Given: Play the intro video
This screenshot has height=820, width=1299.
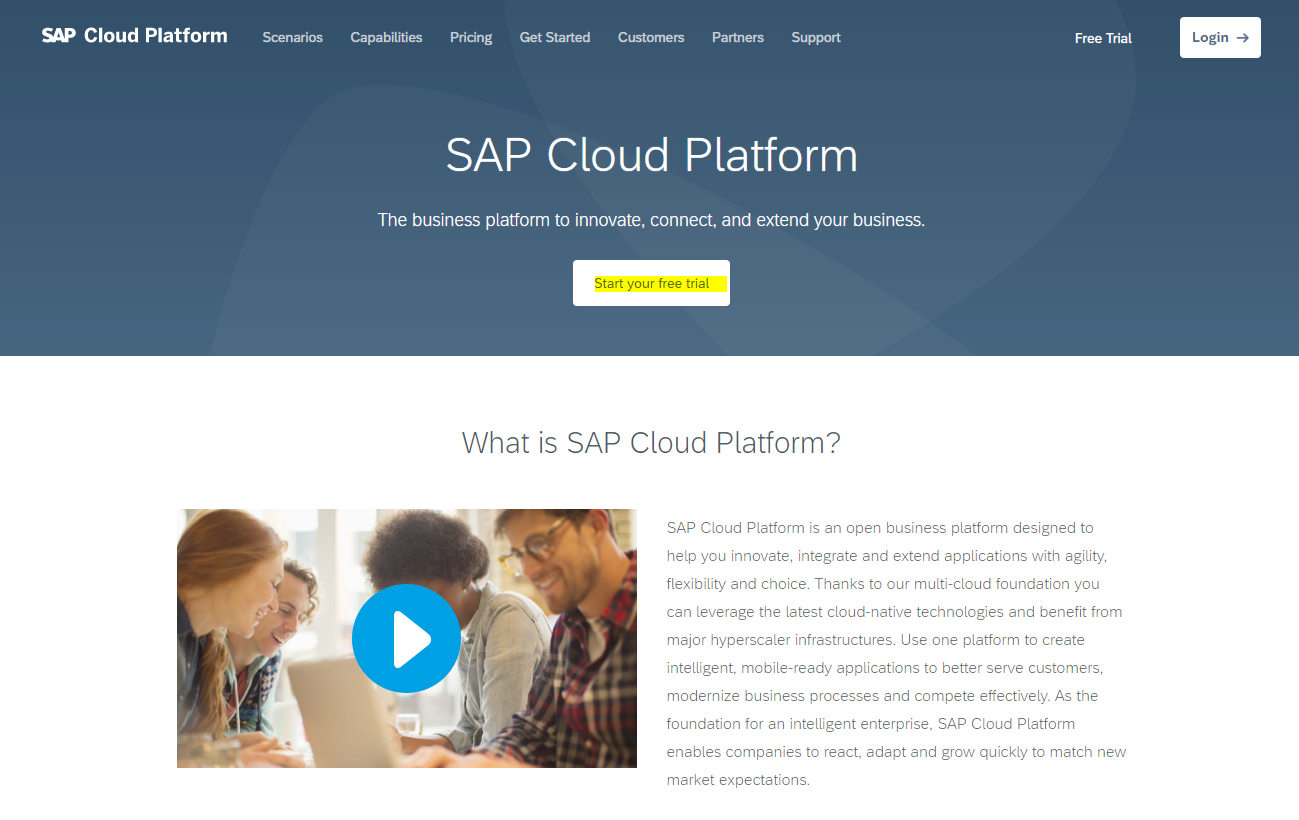Looking at the screenshot, I should [406, 639].
